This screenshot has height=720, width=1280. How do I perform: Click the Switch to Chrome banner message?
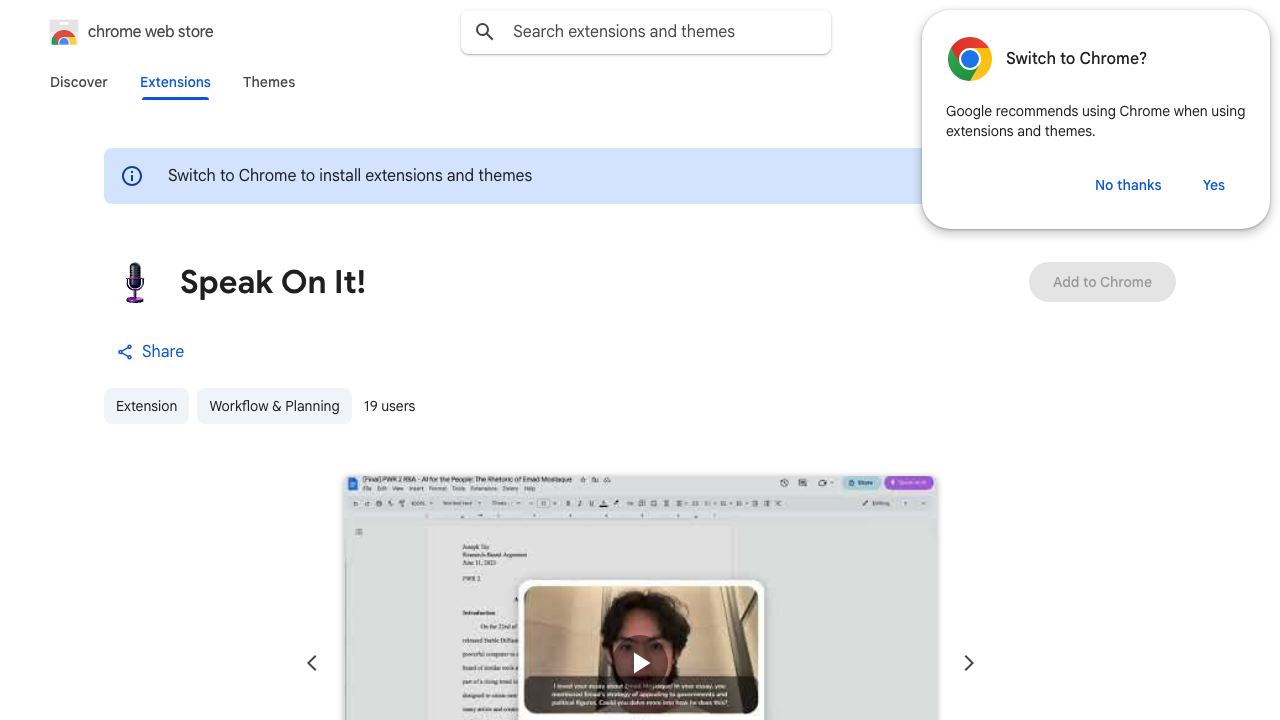[350, 176]
